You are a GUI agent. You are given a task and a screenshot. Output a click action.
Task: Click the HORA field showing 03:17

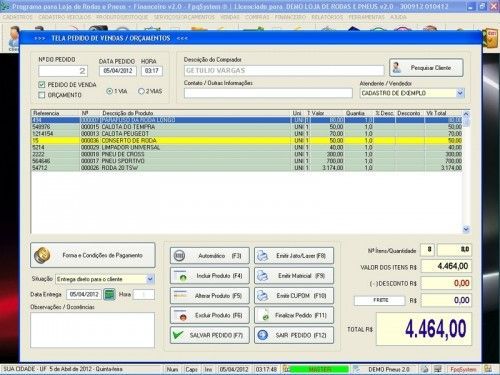(152, 71)
